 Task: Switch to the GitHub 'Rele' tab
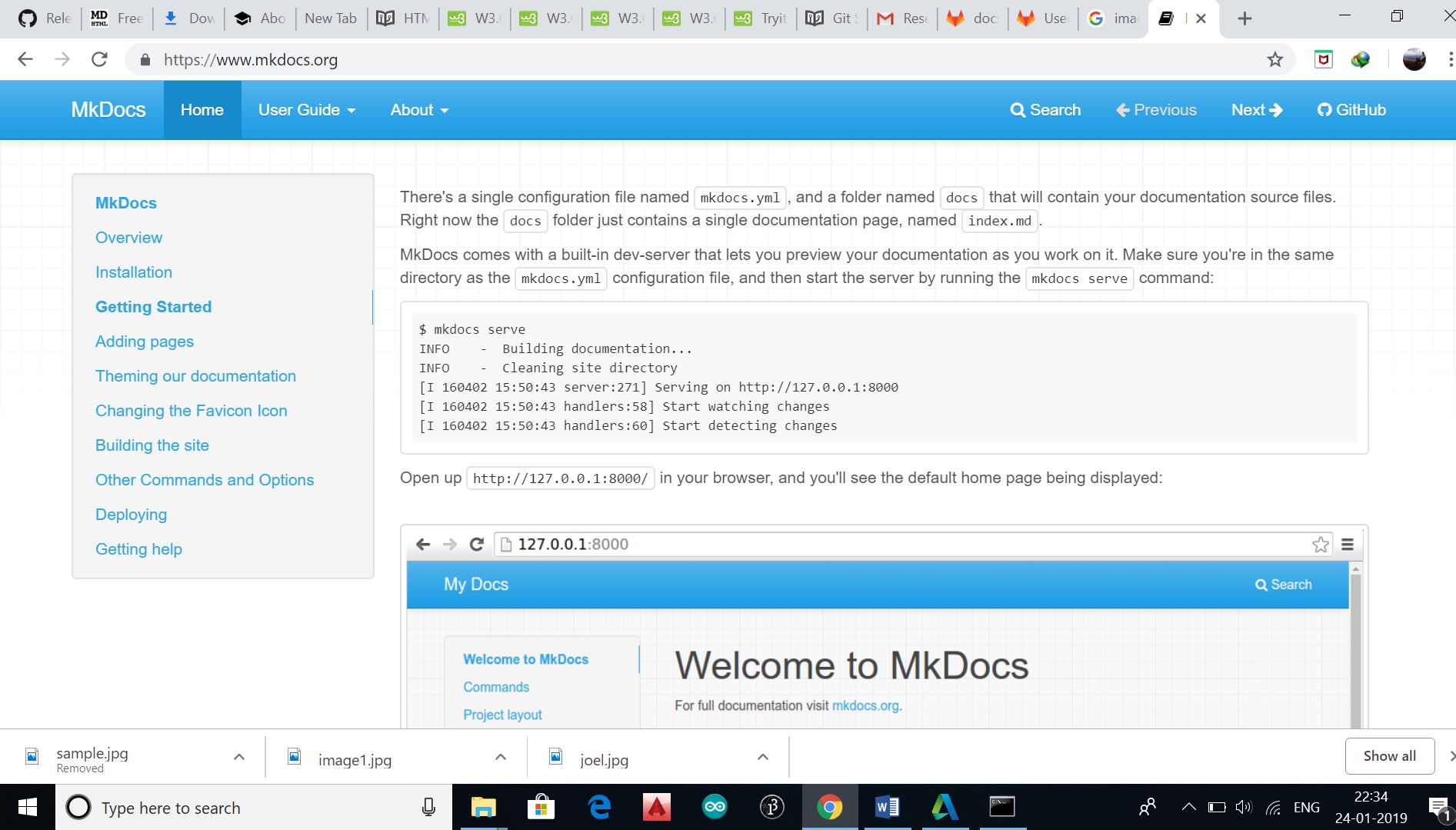coord(44,18)
